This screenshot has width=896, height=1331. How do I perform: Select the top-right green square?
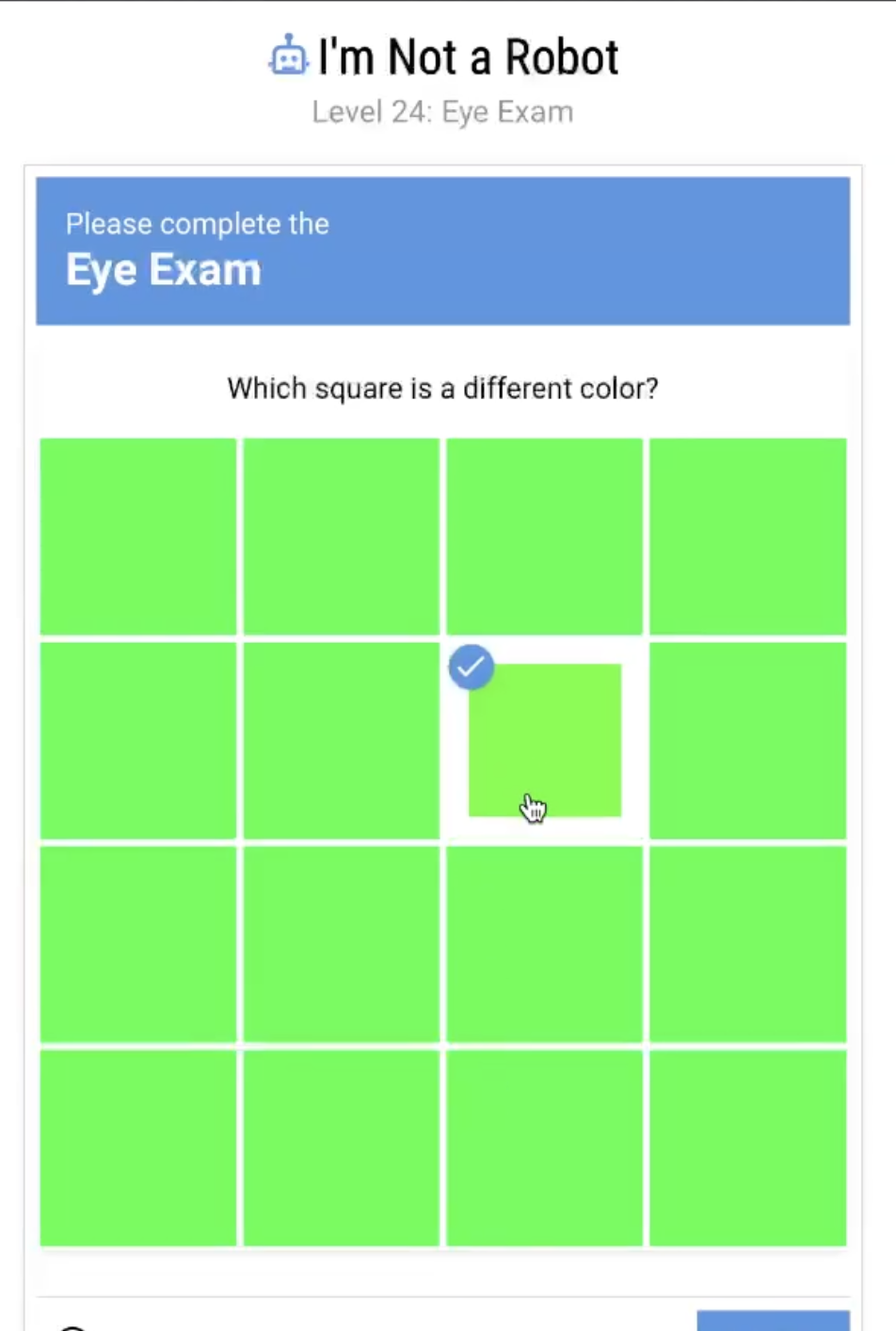[747, 537]
